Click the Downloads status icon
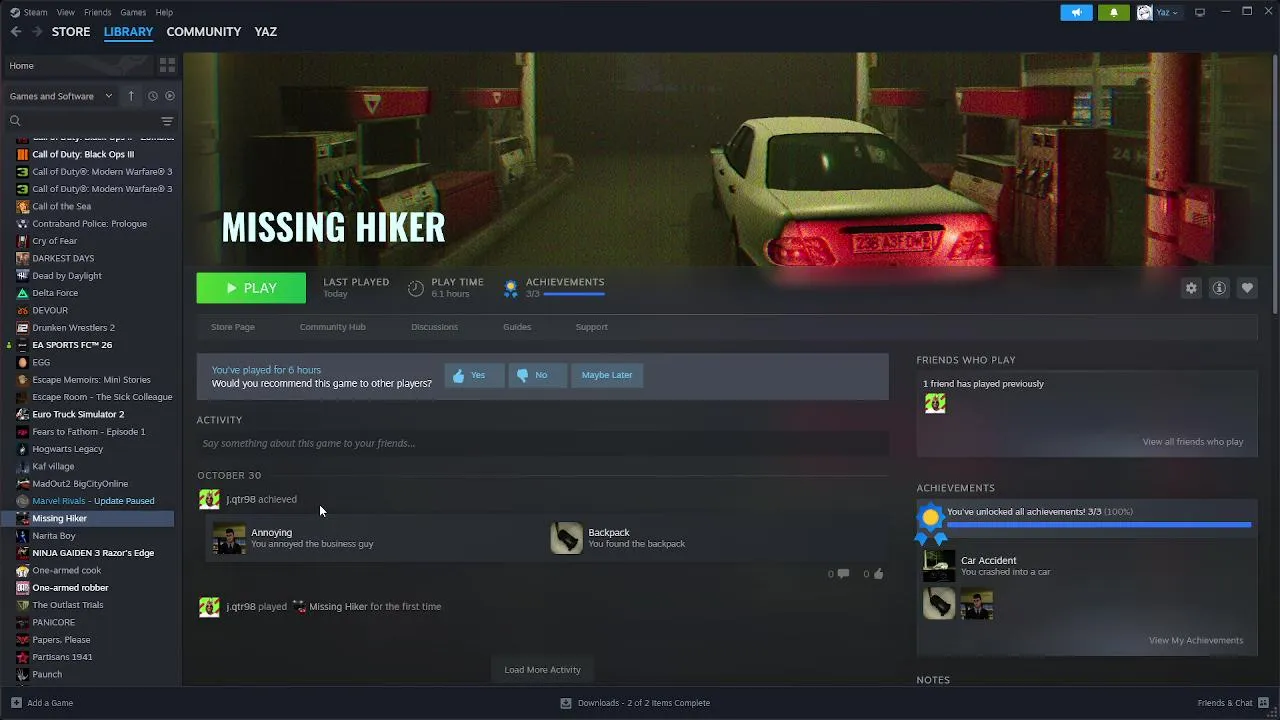The width and height of the screenshot is (1280, 720). tap(566, 703)
